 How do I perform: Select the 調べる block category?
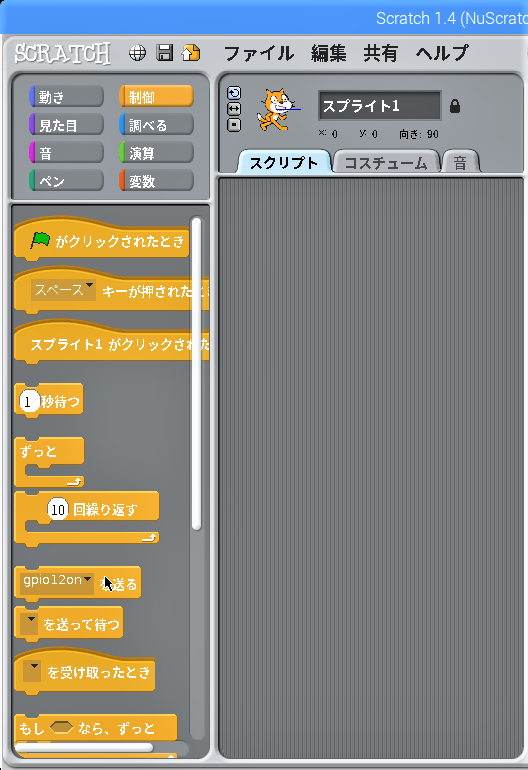(x=156, y=125)
